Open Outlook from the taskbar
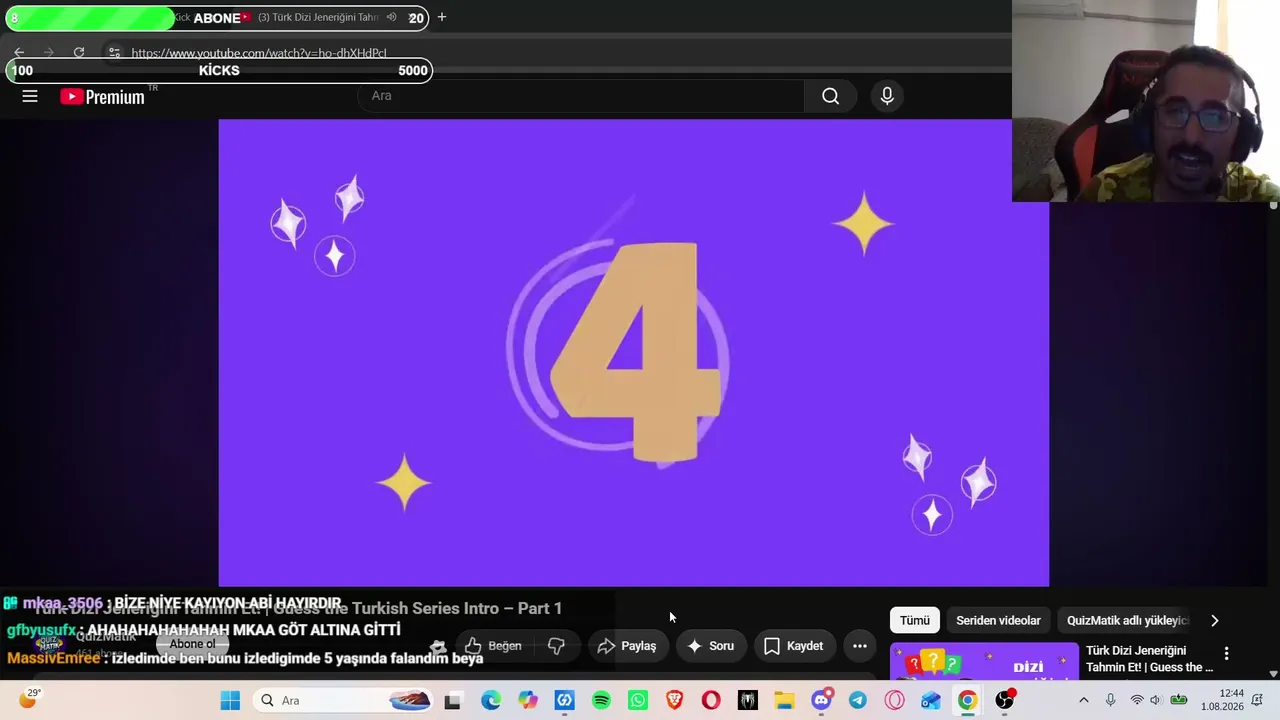1280x720 pixels. [931, 700]
